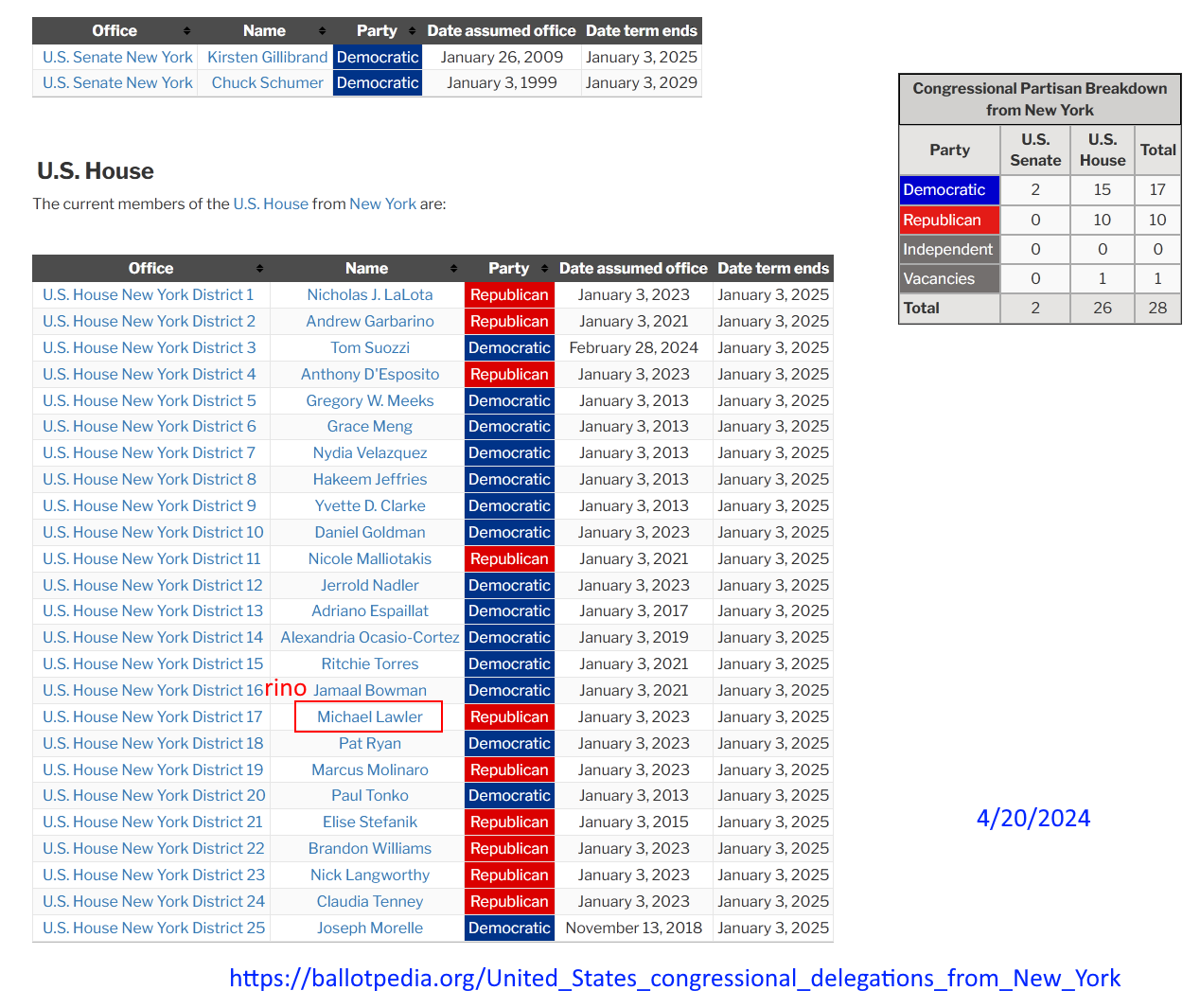Open Daniel Goldman's page
Viewport: 1200px width, 1008px height.
coord(370,533)
